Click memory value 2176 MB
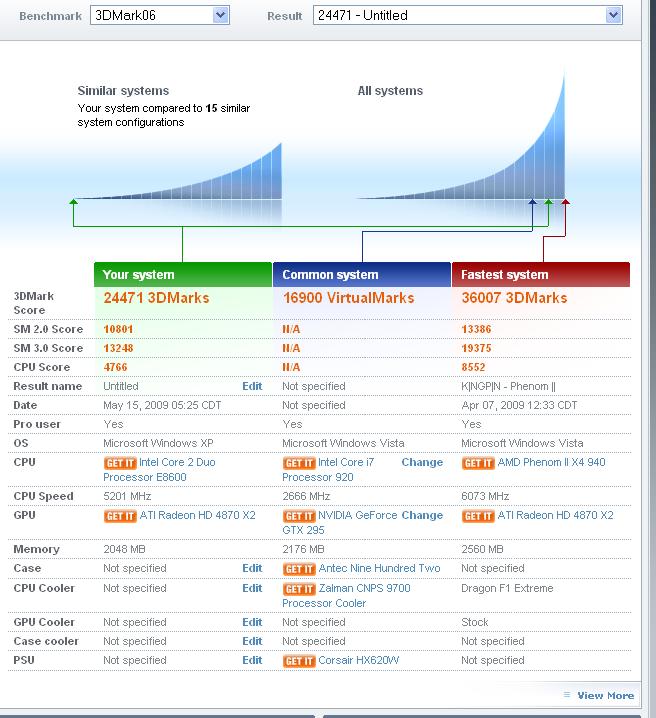The width and height of the screenshot is (656, 718). point(303,549)
